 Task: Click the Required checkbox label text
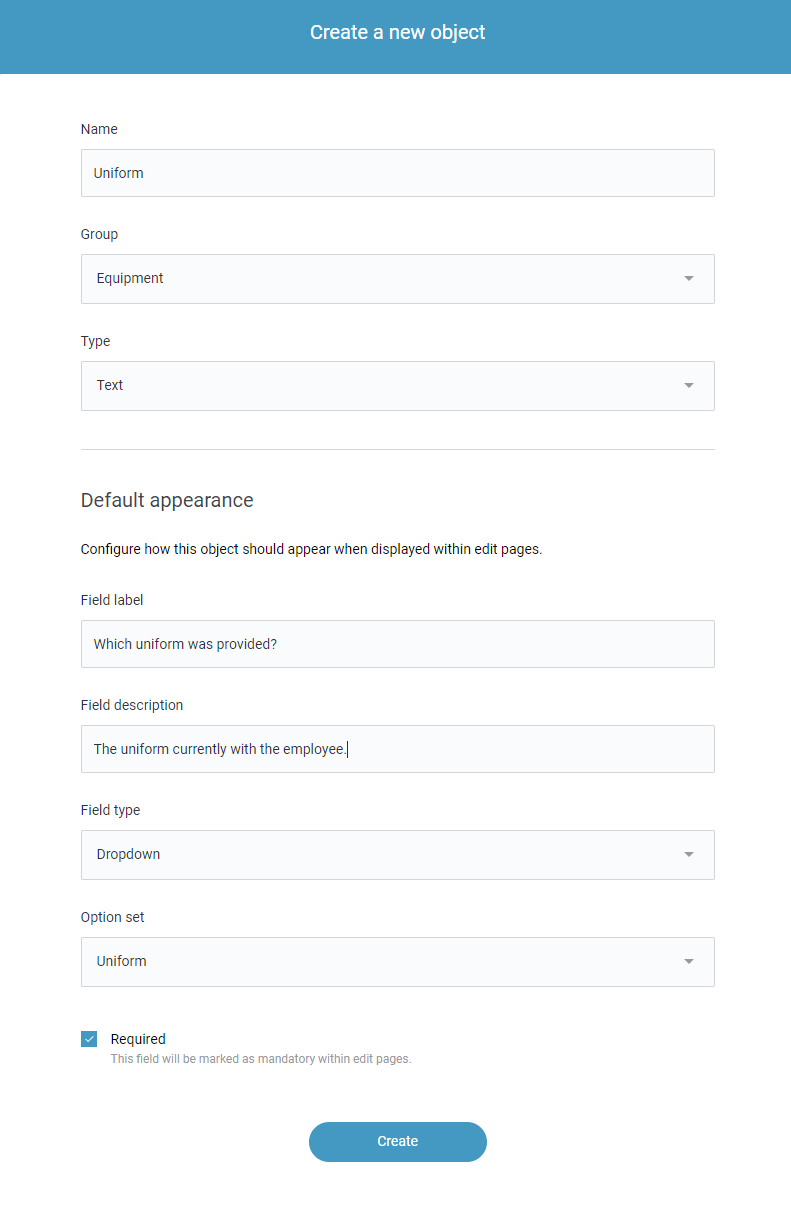[x=138, y=1039]
